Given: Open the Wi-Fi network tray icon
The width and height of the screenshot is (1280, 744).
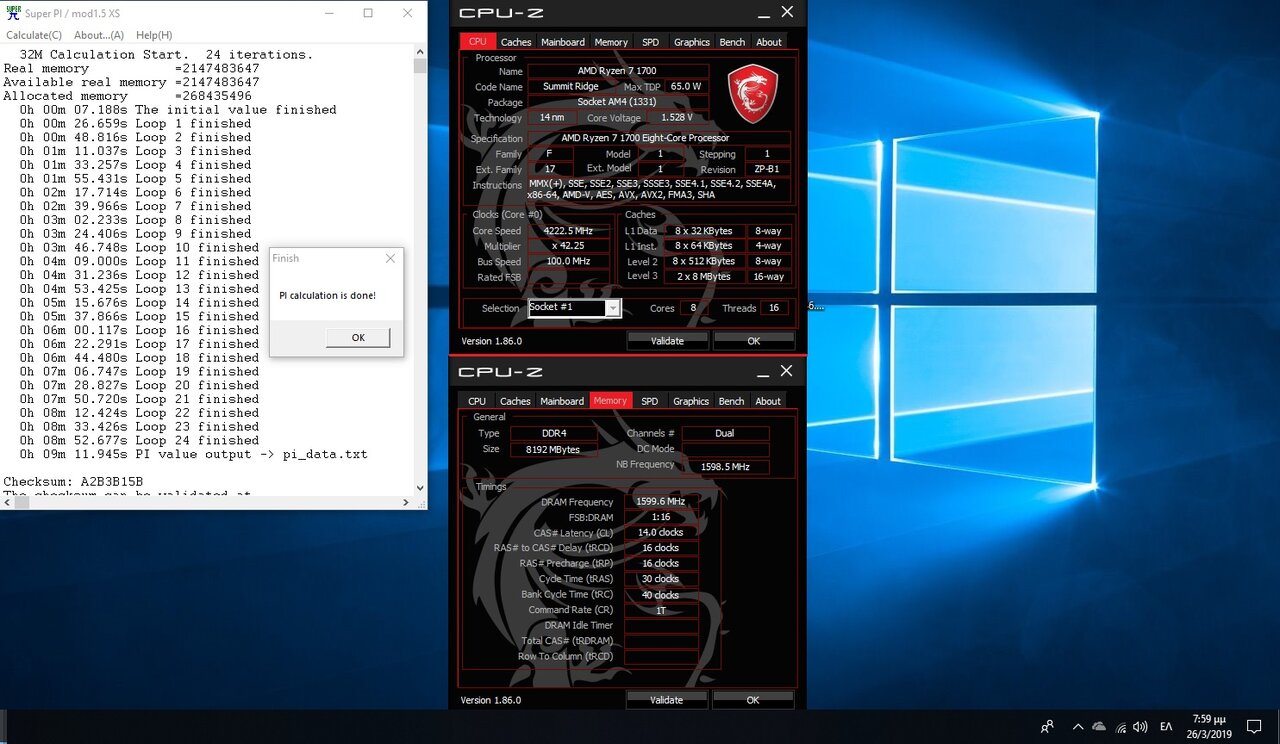Looking at the screenshot, I should point(1121,727).
